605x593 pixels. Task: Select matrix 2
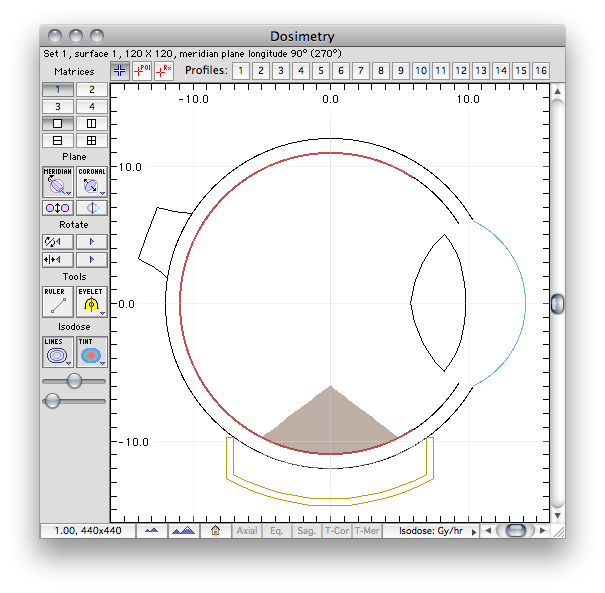point(91,90)
